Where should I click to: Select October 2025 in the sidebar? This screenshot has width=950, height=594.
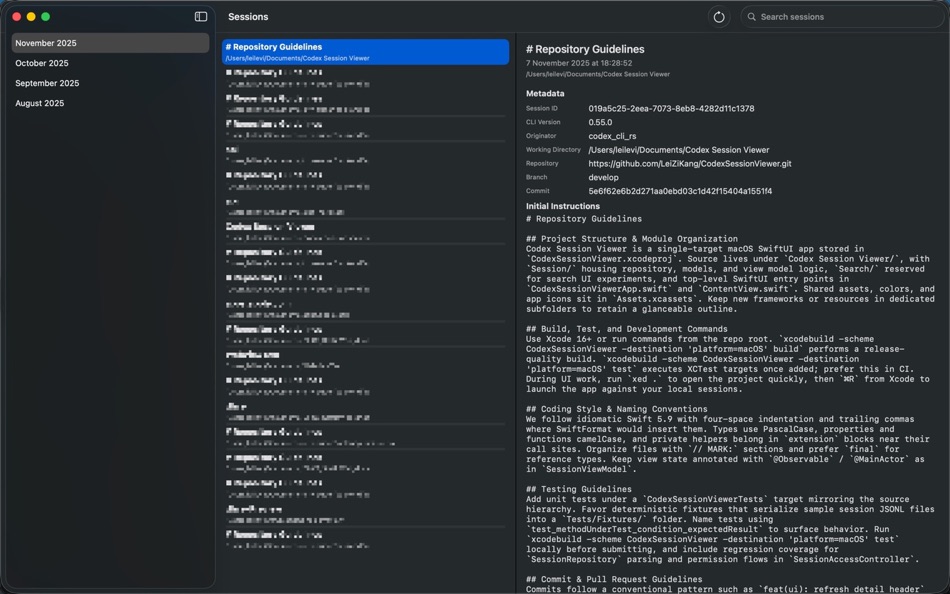(x=110, y=62)
